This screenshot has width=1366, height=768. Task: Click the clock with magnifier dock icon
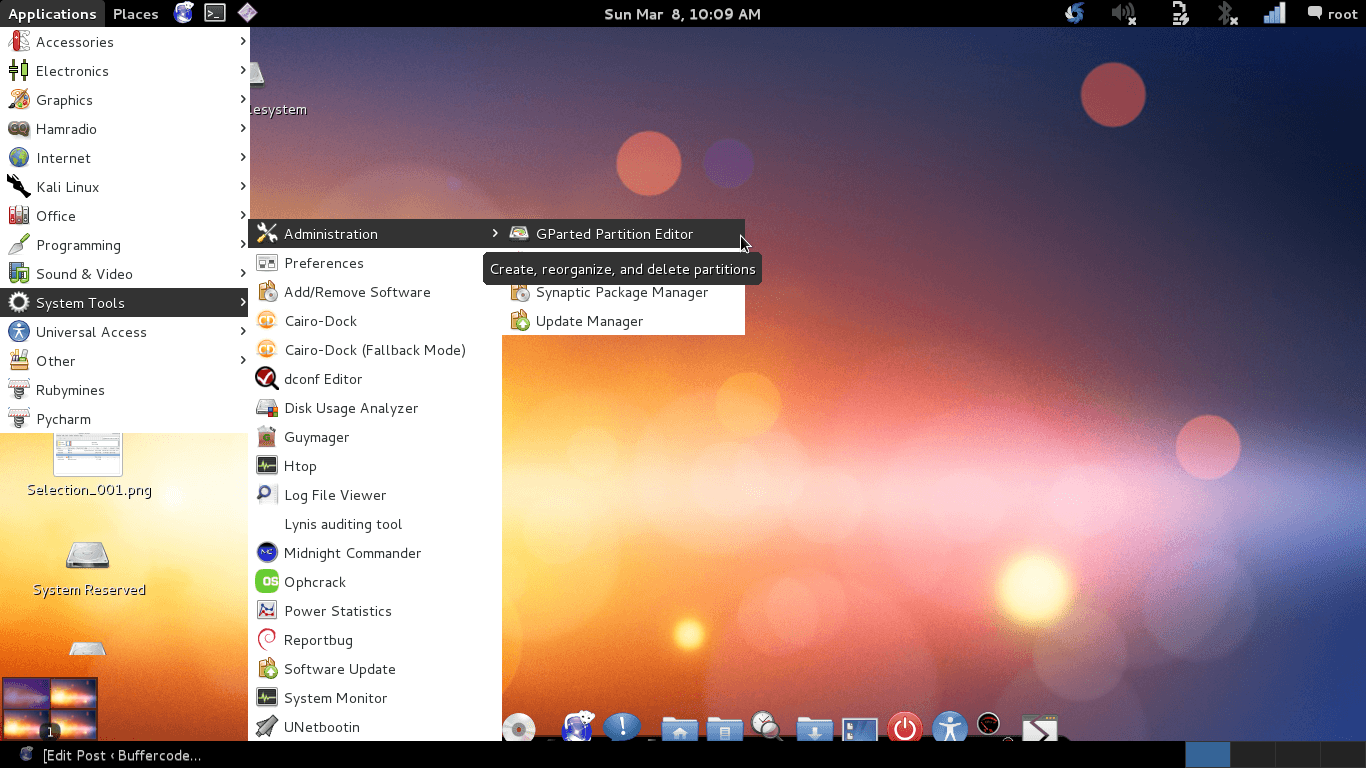(x=767, y=727)
